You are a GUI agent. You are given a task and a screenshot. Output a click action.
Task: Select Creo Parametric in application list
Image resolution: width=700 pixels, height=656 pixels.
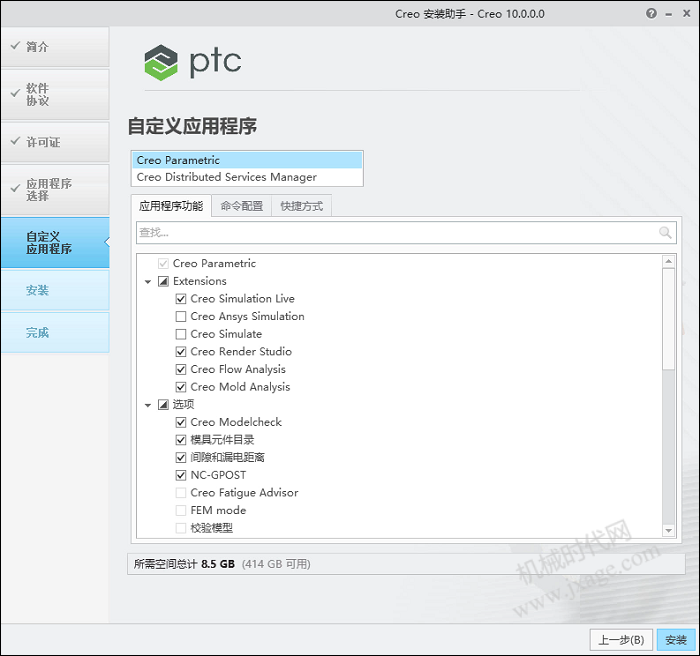246,160
